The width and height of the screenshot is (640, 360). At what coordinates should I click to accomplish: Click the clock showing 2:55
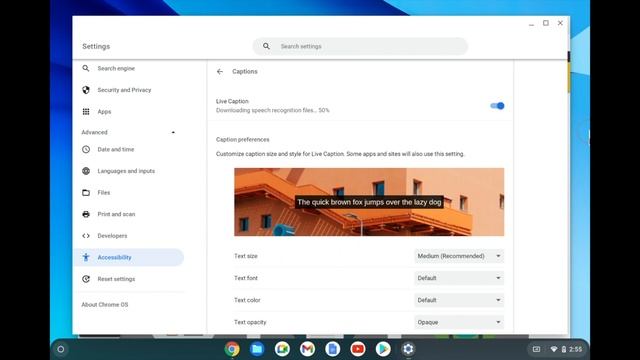tap(576, 349)
